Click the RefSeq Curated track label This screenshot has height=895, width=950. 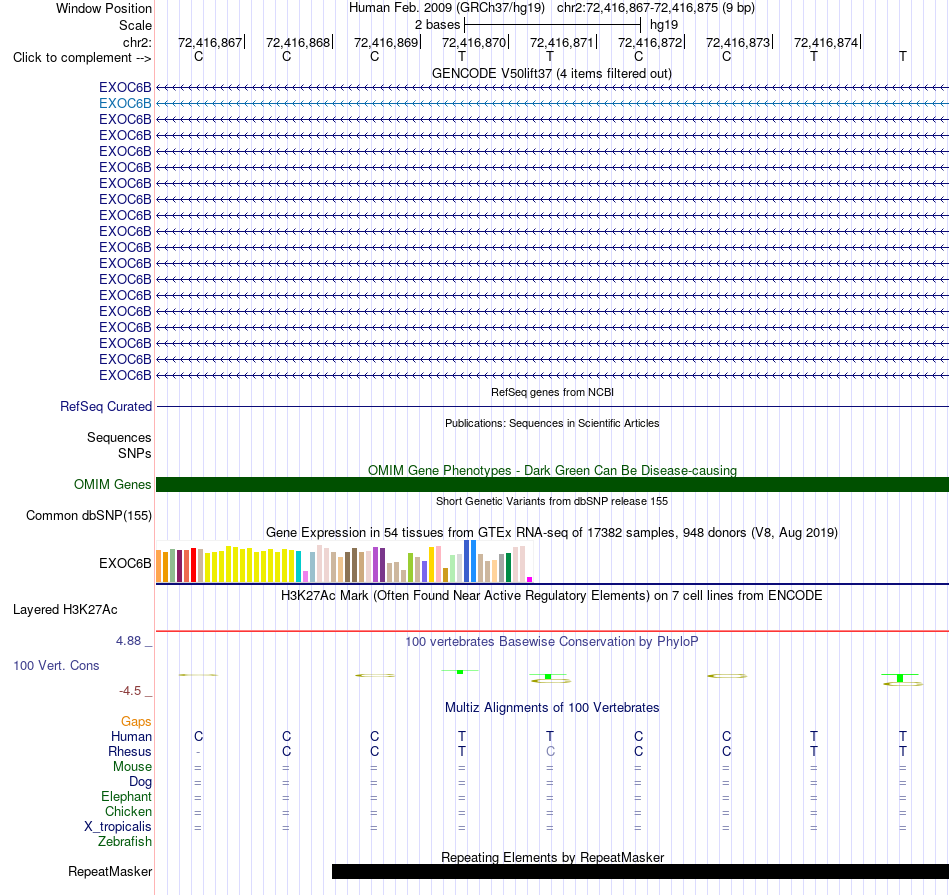[x=105, y=407]
